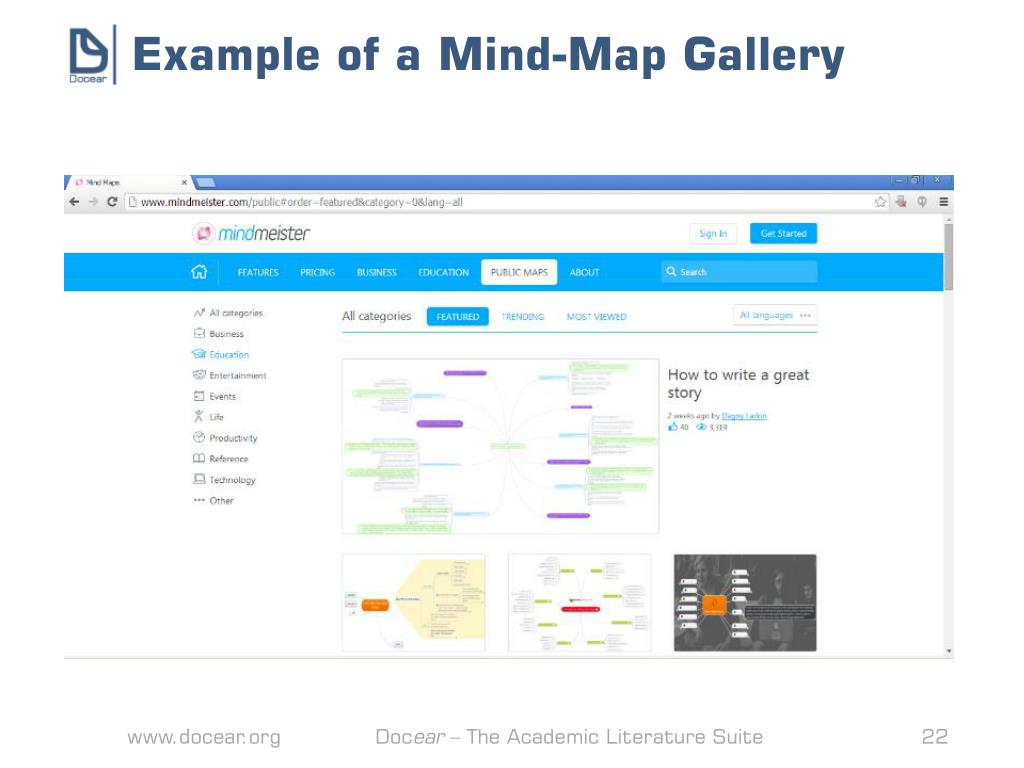Reload the page with refresh icon

coord(112,202)
